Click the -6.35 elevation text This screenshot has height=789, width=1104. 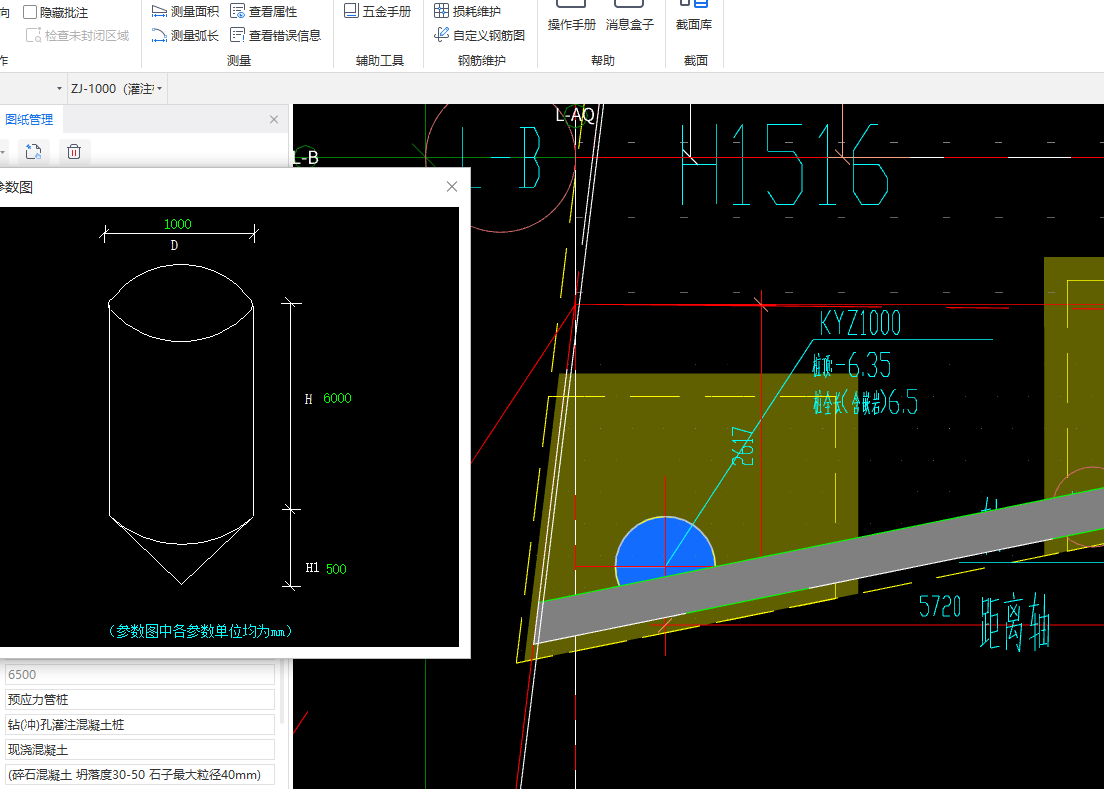click(864, 366)
